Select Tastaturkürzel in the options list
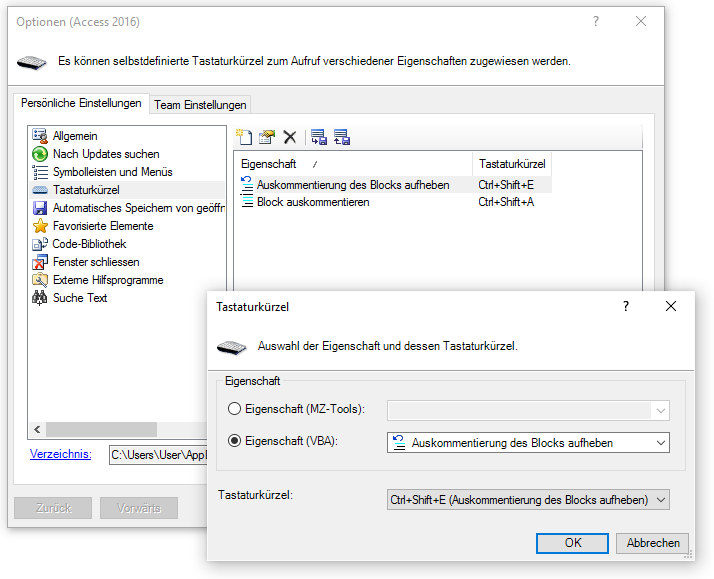 tap(86, 190)
